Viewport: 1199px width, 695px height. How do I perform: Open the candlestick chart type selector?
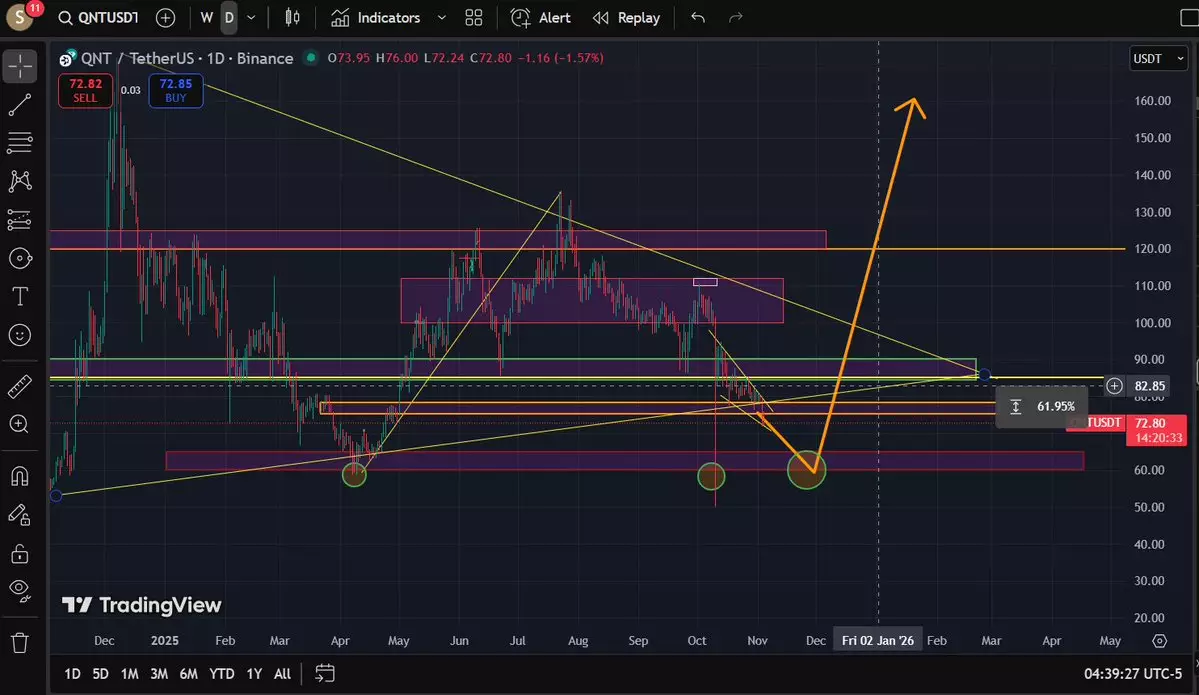pos(292,18)
